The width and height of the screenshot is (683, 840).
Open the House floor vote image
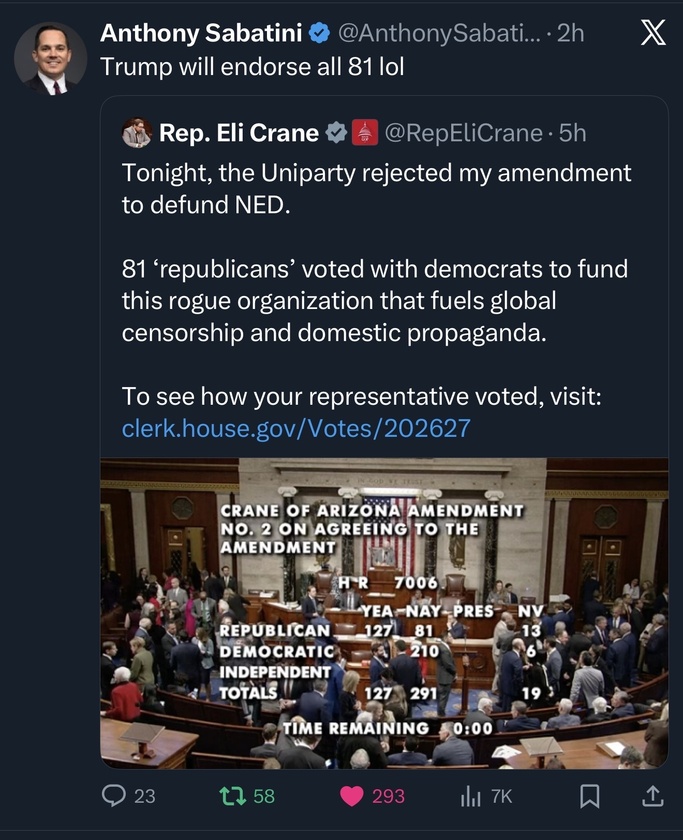[x=384, y=613]
